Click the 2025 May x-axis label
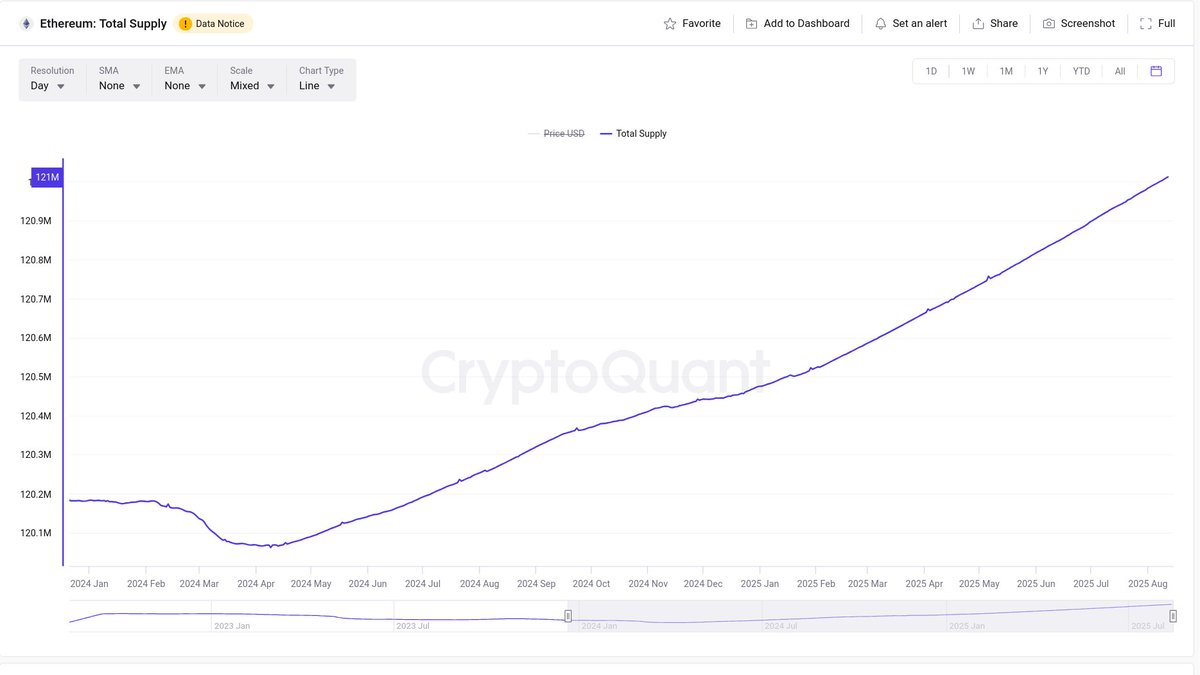Screen dimensions: 1200x675 click(979, 583)
